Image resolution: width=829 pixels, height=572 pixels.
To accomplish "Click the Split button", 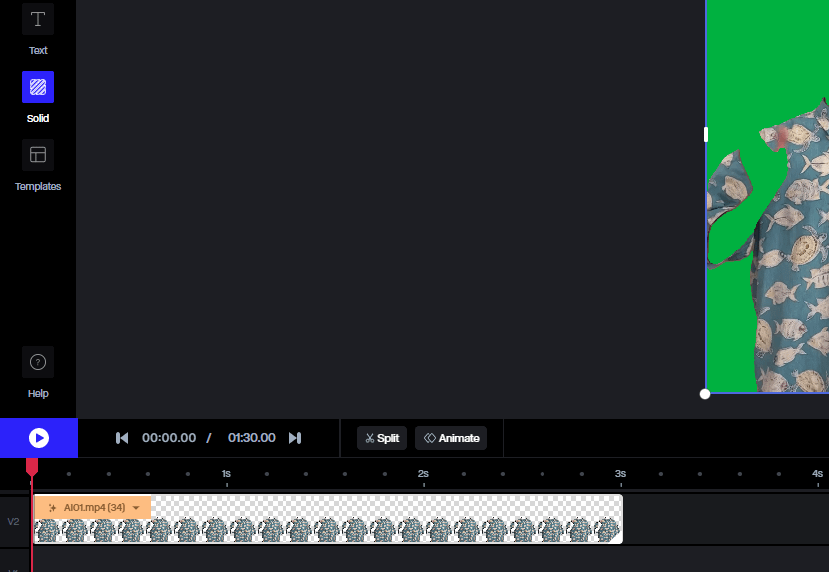I will coord(382,438).
